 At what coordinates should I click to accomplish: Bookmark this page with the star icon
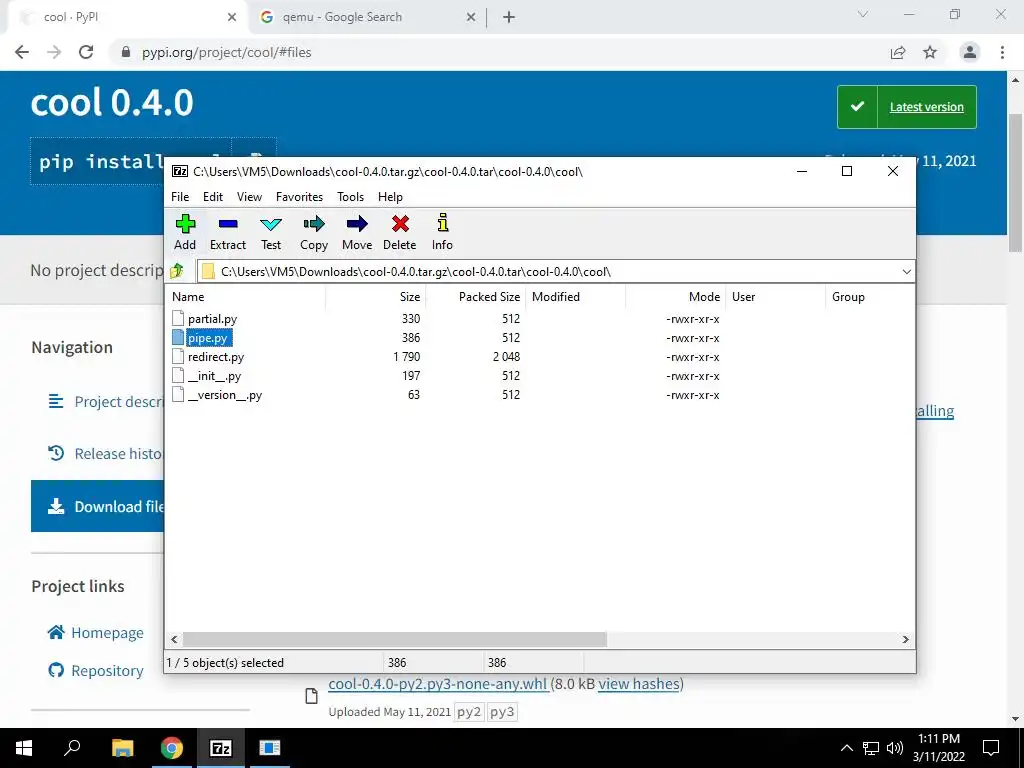pos(930,52)
